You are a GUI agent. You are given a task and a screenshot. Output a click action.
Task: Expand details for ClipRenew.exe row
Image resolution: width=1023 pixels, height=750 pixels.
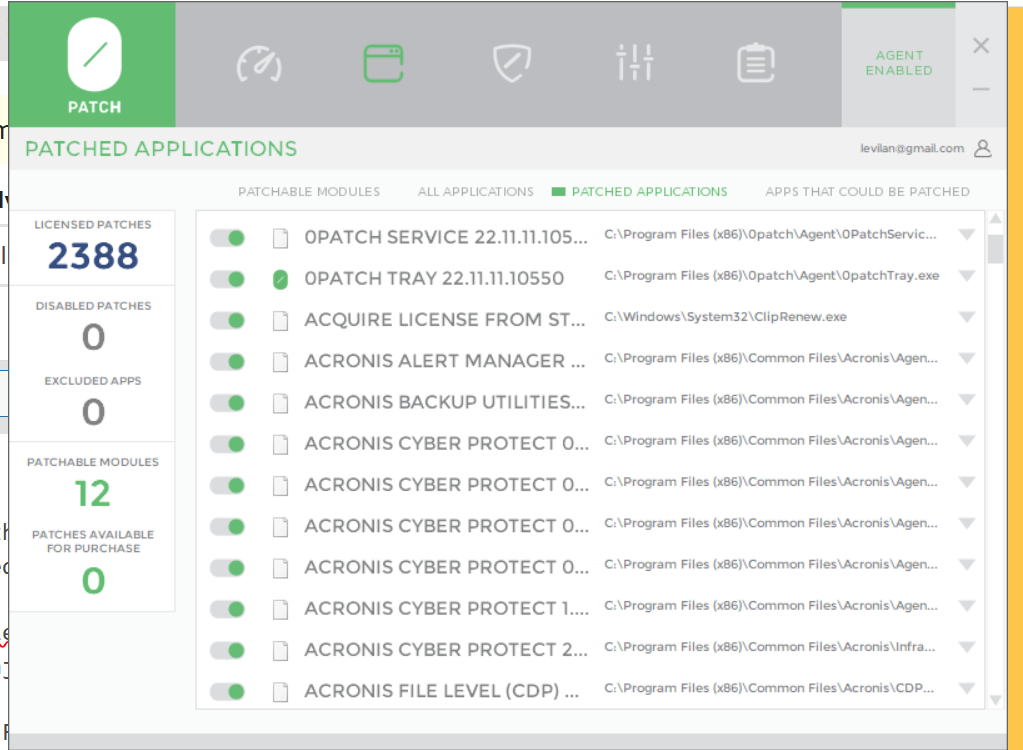pos(967,317)
